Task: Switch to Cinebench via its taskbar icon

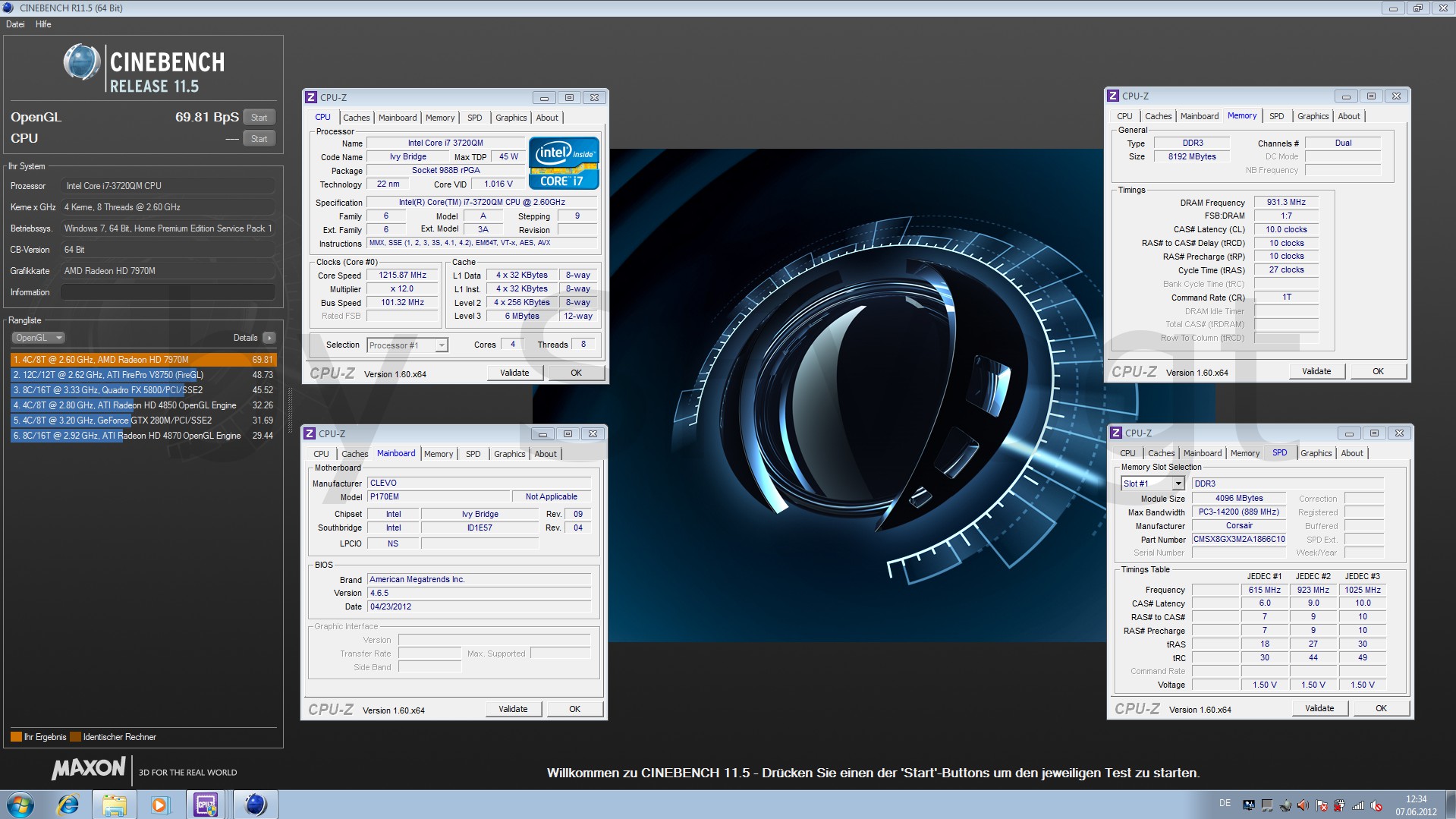Action: coord(256,805)
